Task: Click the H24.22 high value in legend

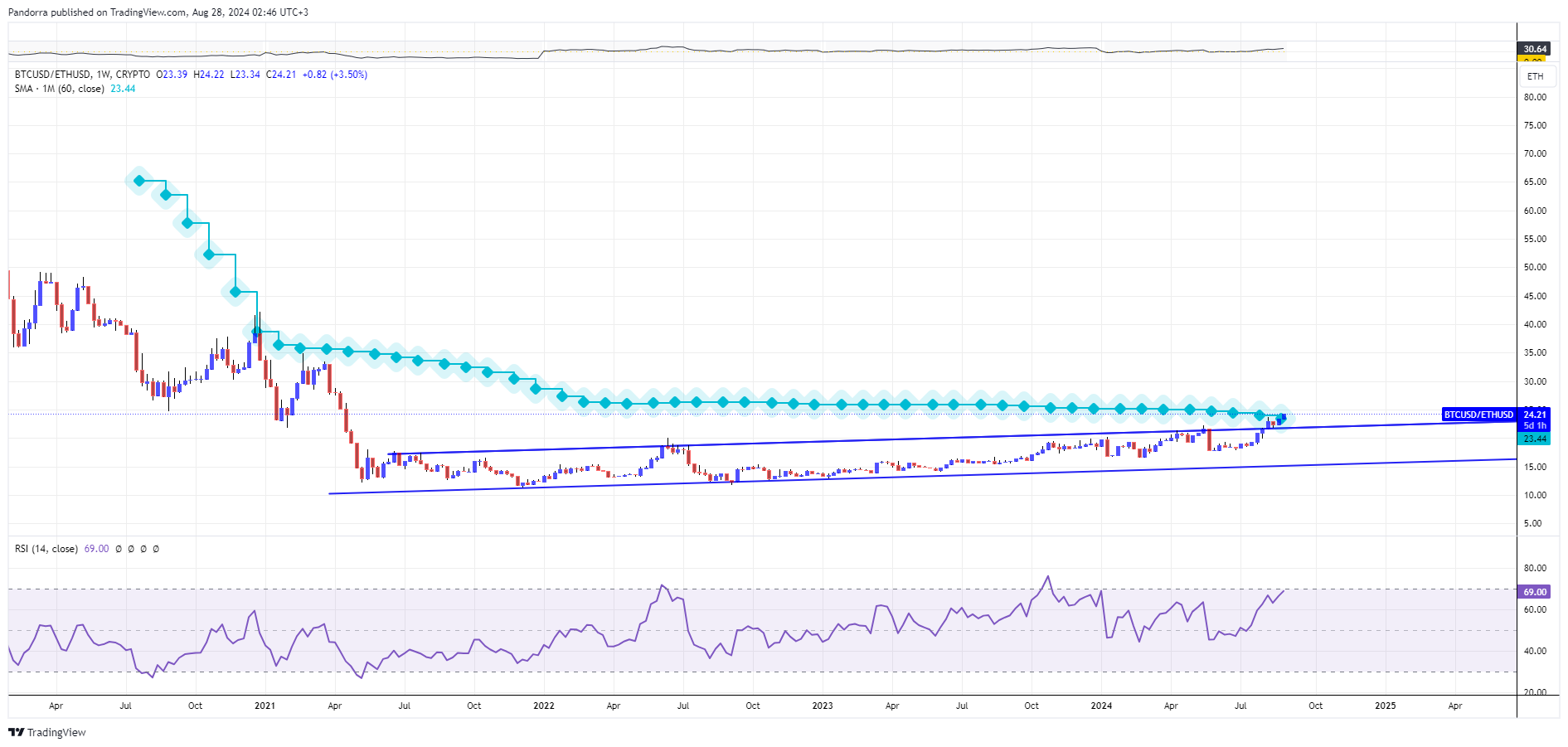Action: 209,75
